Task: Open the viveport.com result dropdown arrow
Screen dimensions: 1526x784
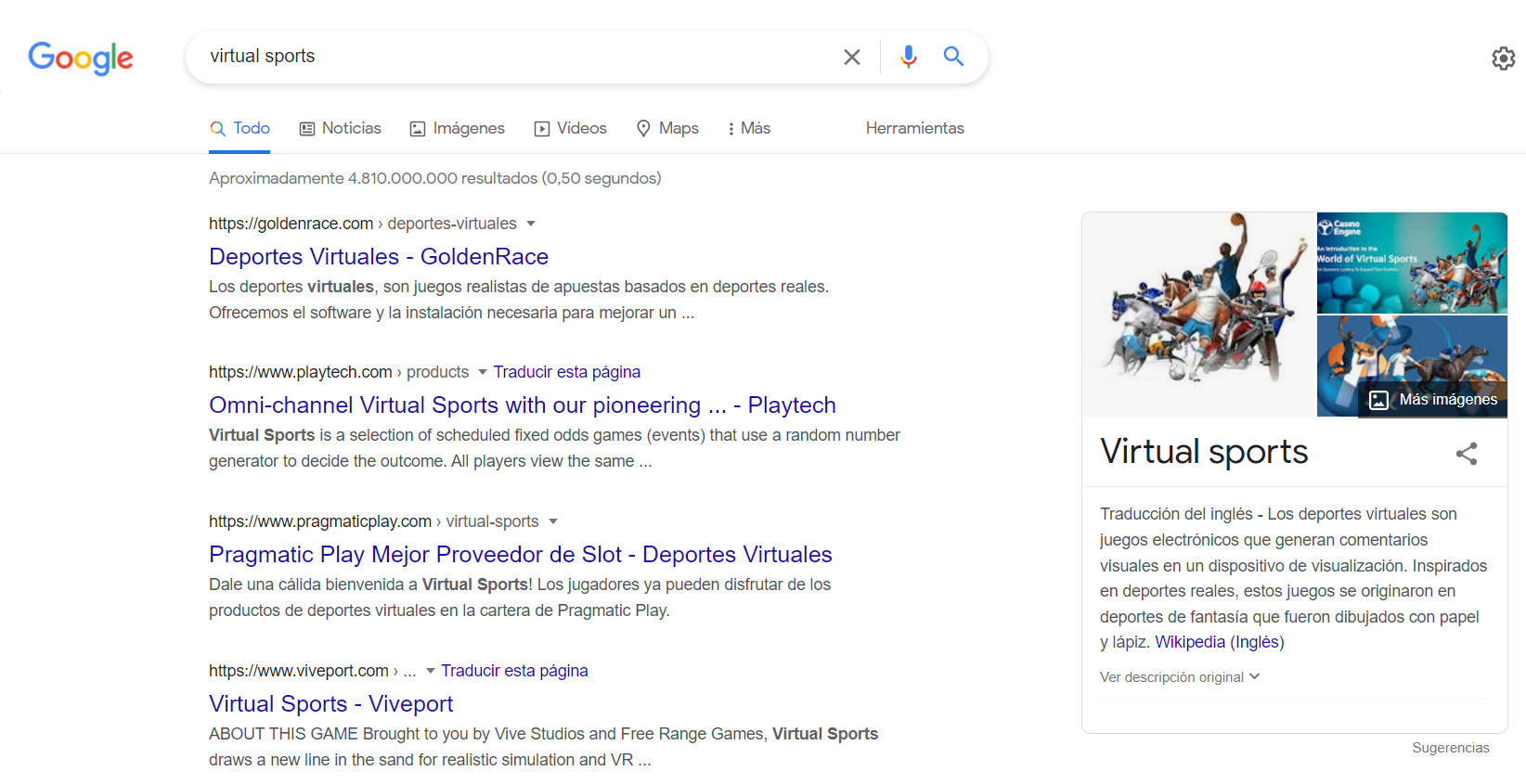Action: coord(431,671)
